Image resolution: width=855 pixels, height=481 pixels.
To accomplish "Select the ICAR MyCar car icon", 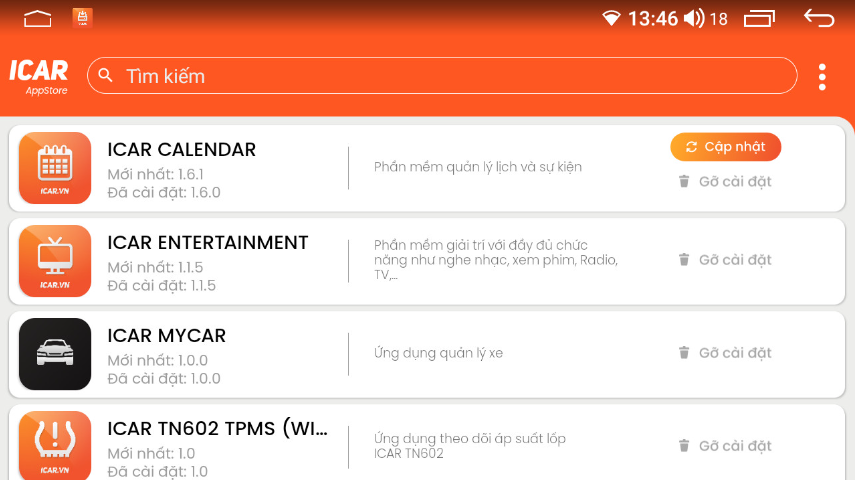I will [x=55, y=354].
